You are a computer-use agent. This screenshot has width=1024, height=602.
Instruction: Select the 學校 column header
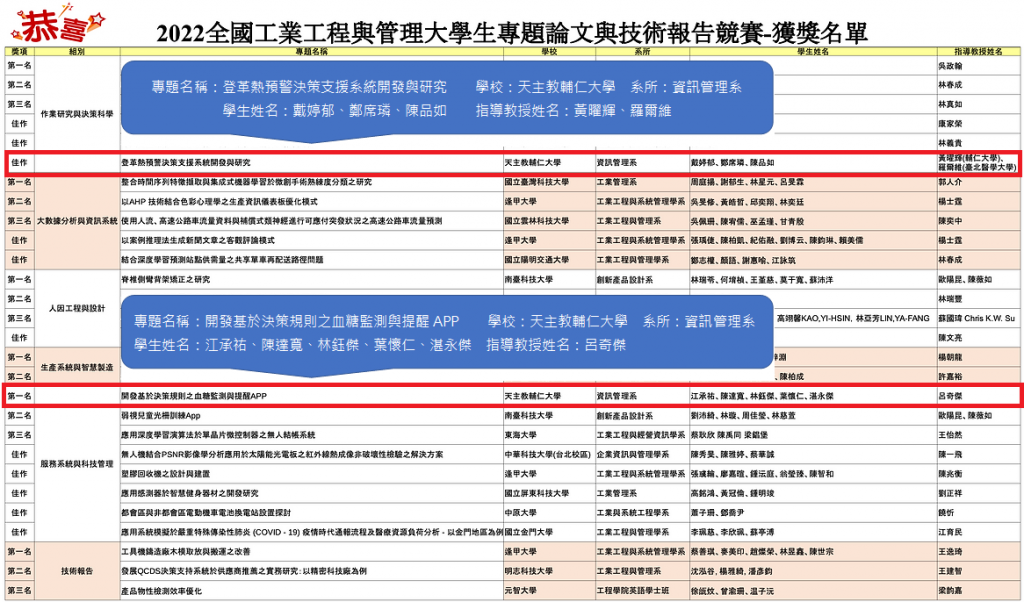pos(548,50)
